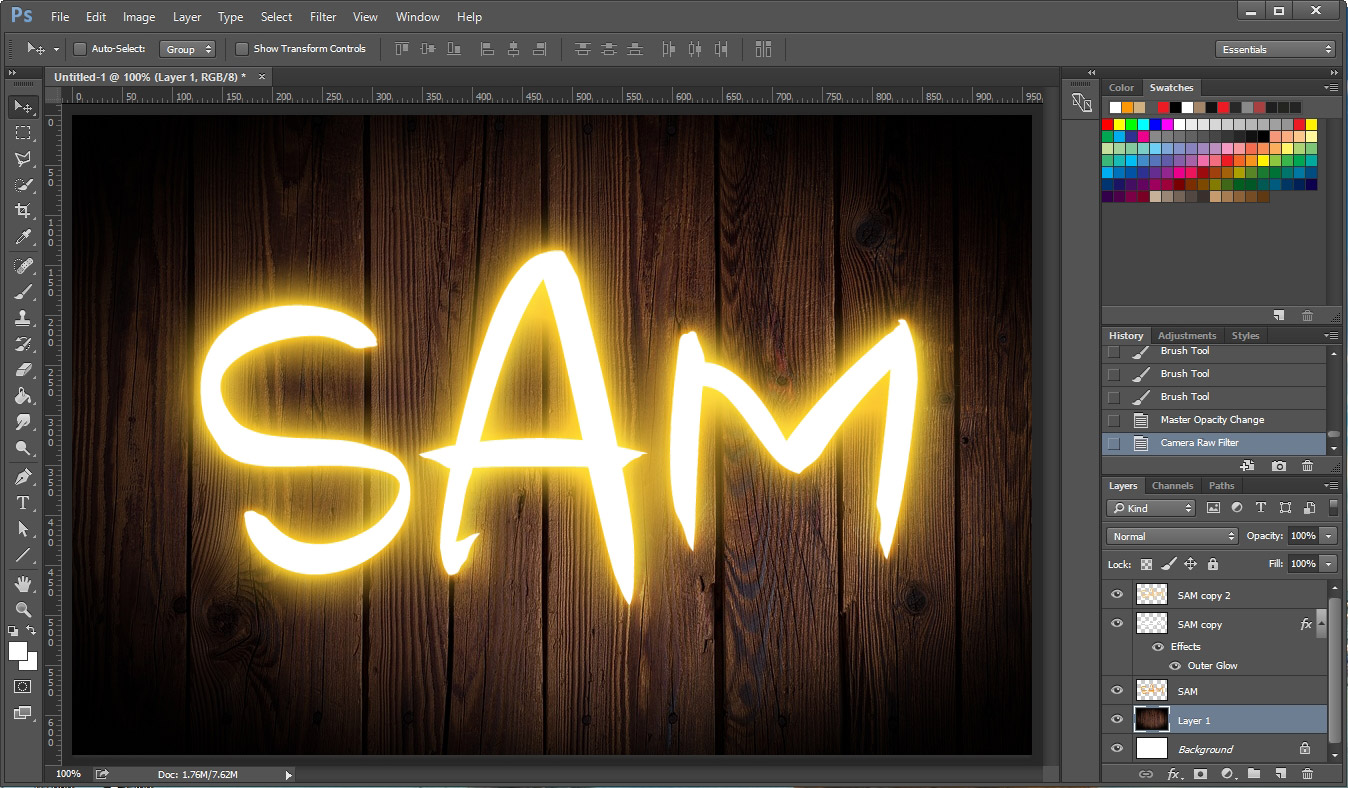Screen dimensions: 1348x788
Task: Toggle Quick Mask mode
Action: point(23,687)
